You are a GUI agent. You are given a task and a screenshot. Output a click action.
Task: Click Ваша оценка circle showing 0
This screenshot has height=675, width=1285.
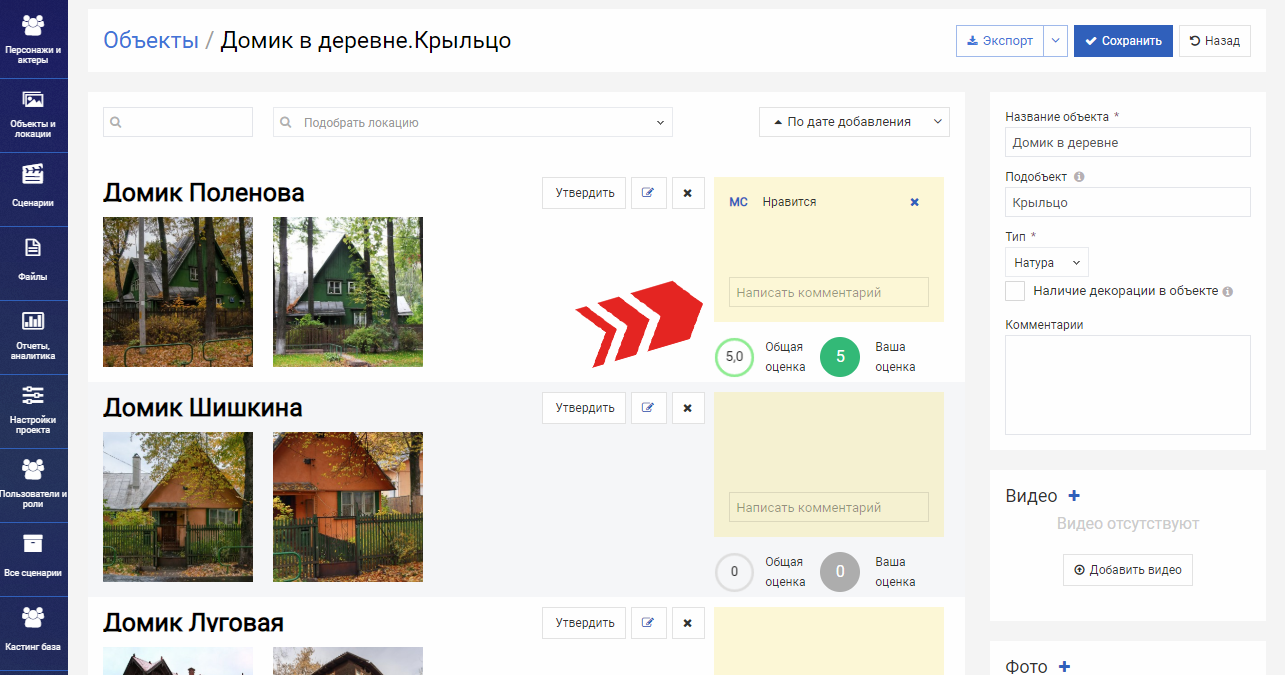(x=840, y=572)
